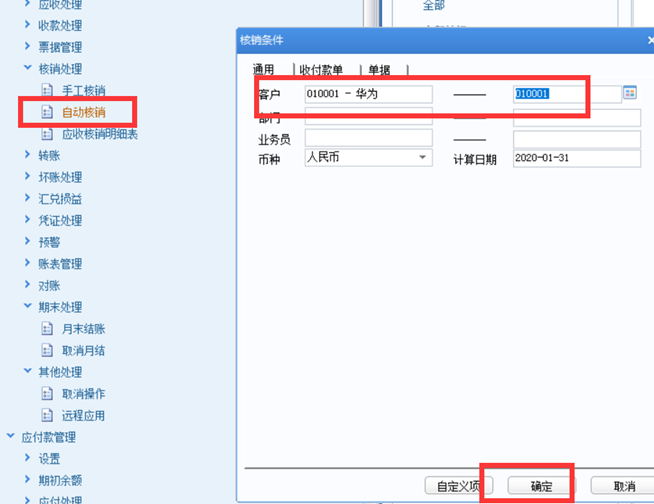Image resolution: width=654 pixels, height=504 pixels.
Task: Click the customer lookup icon beside 010001
Action: pyautogui.click(x=630, y=93)
